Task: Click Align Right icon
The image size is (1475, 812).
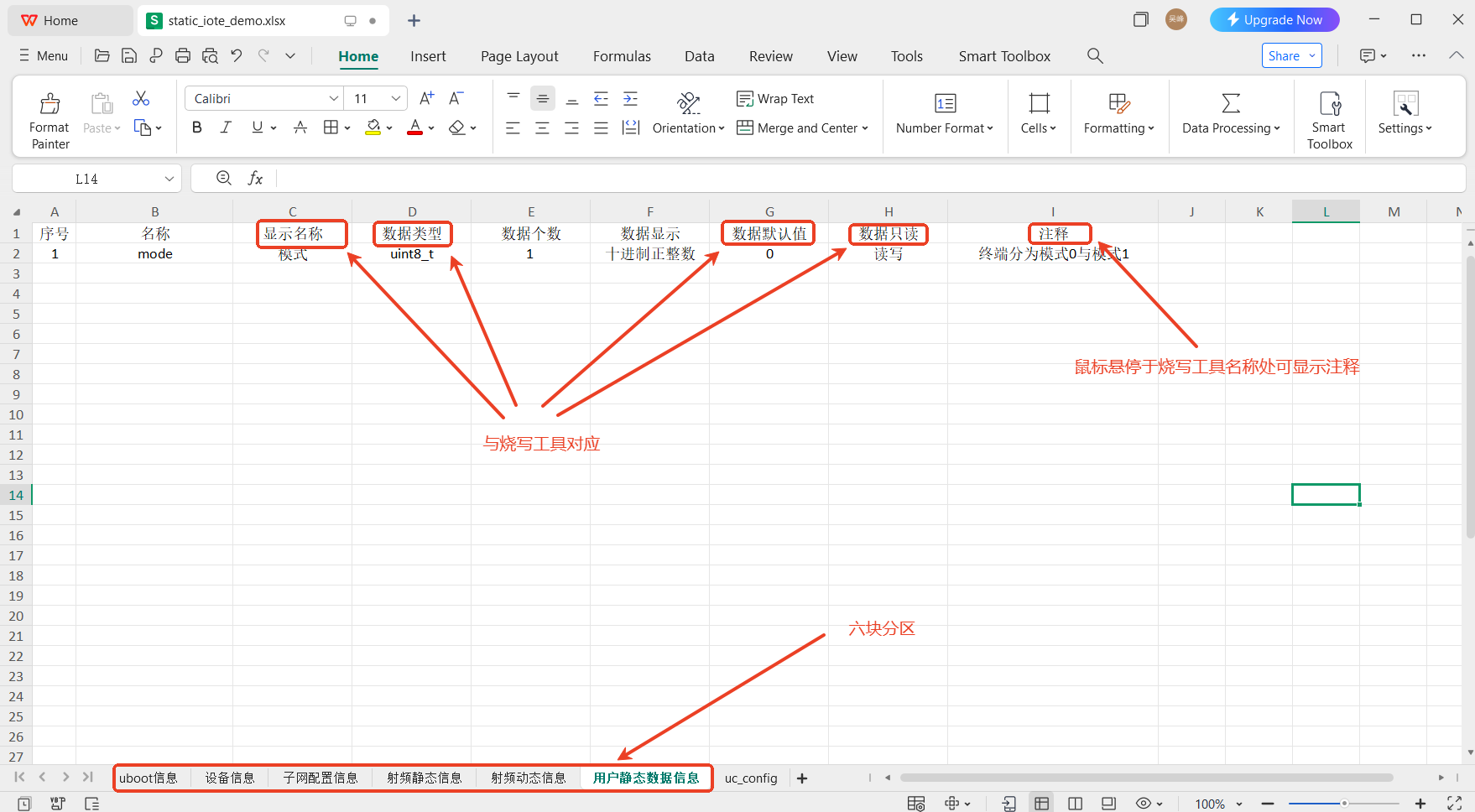Action: click(572, 128)
